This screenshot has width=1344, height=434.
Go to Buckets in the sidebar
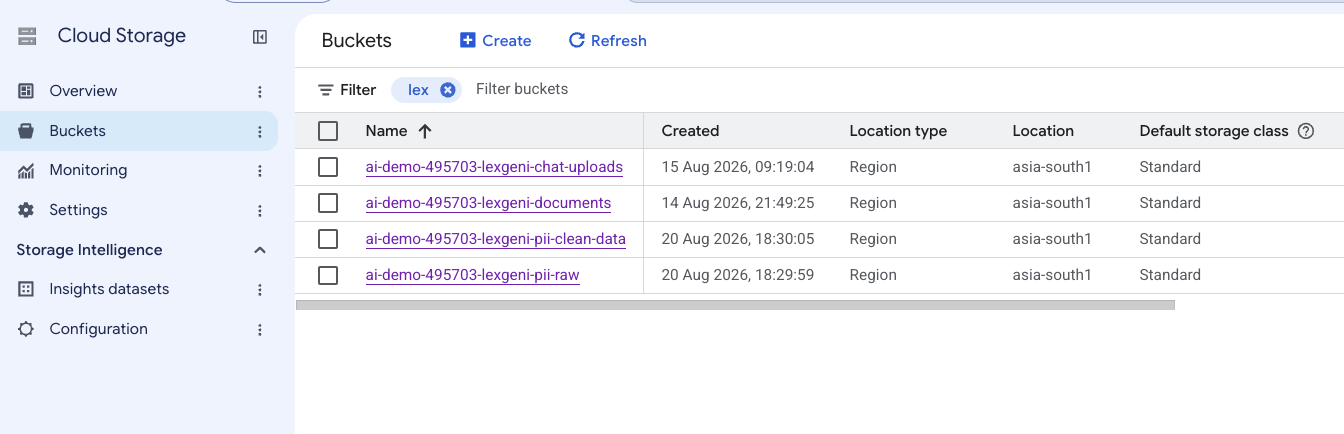[x=77, y=131]
